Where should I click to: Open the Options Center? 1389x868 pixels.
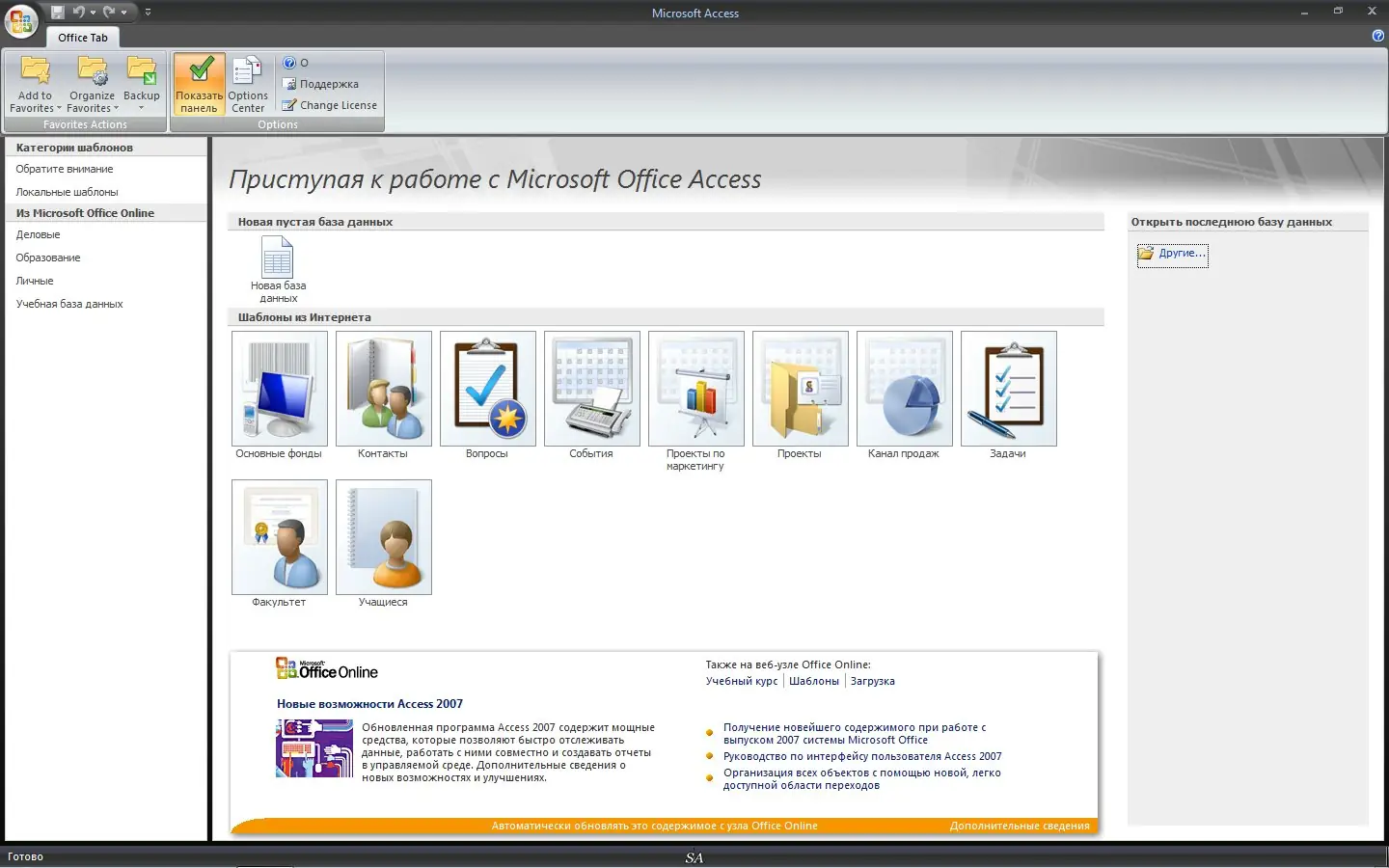(248, 84)
